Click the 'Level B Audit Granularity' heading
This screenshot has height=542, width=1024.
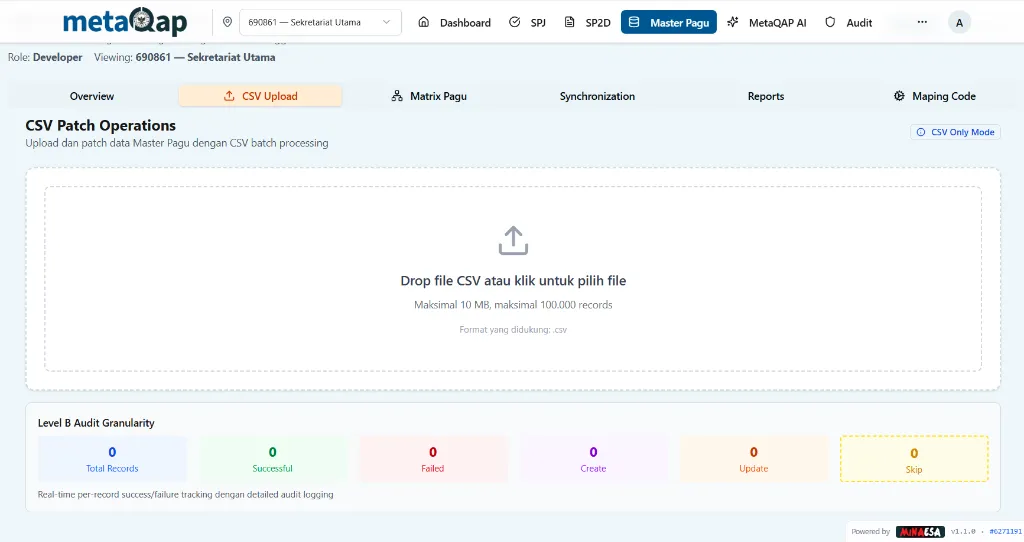click(x=96, y=423)
